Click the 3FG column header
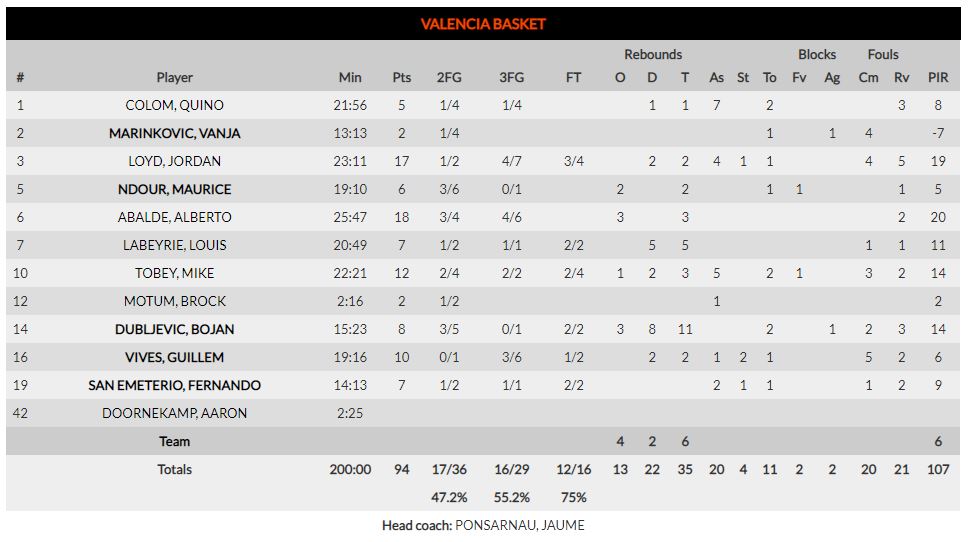The height and width of the screenshot is (542, 968). [x=512, y=77]
